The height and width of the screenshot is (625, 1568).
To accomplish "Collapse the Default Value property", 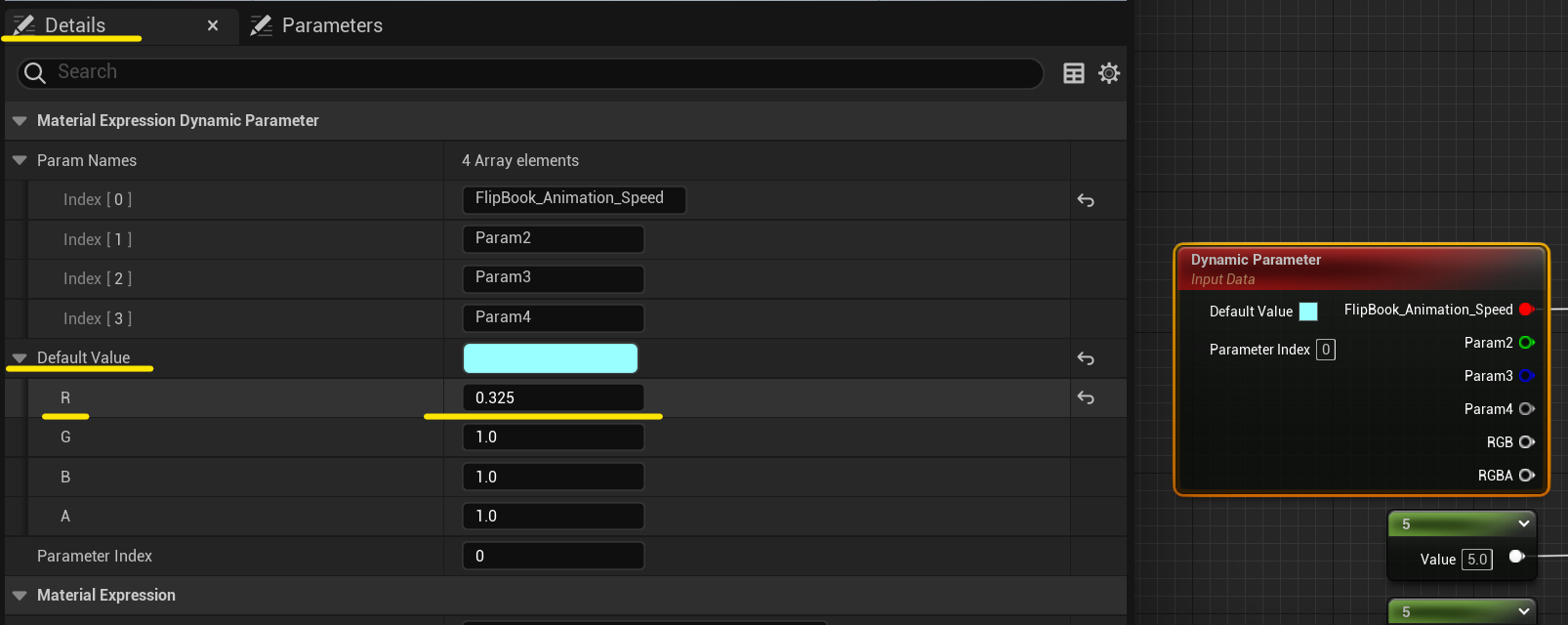I will (20, 358).
